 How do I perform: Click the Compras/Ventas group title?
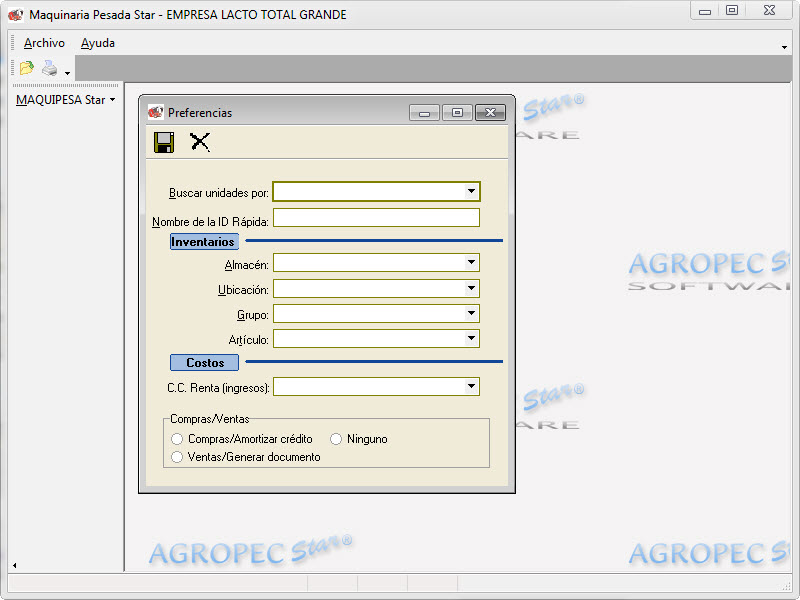point(210,419)
